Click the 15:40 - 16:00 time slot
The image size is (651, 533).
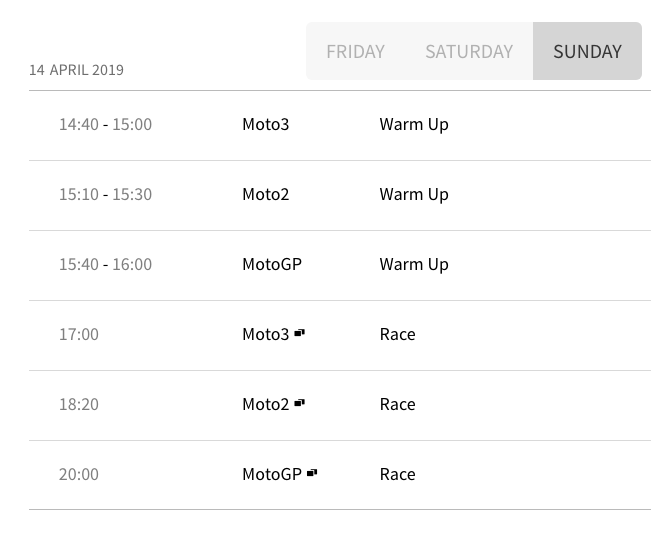105,265
